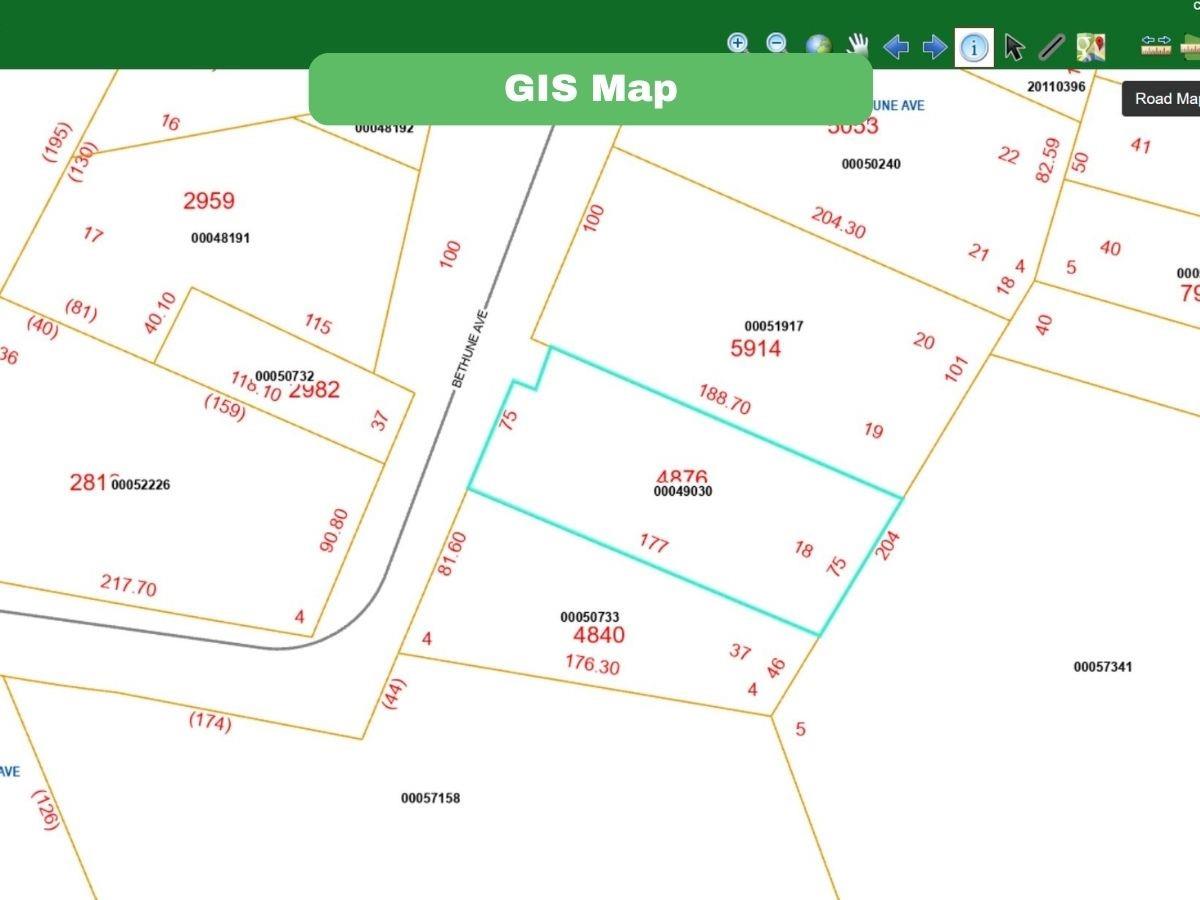Click the Road Map button
Viewport: 1200px width, 900px height.
[1165, 99]
